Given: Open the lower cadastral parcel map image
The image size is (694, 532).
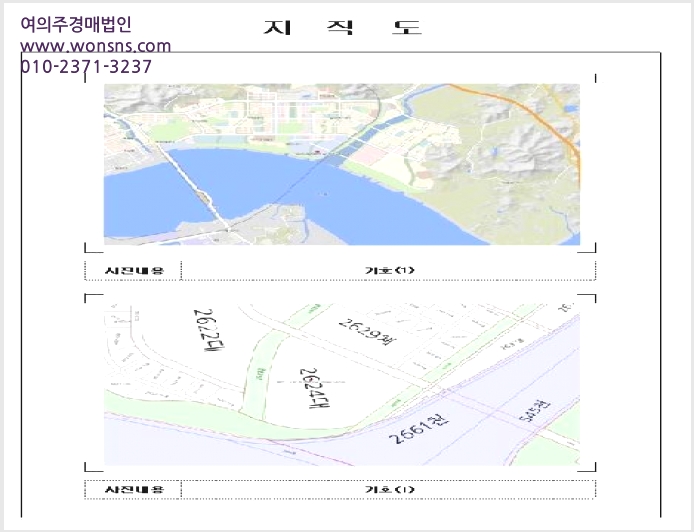Looking at the screenshot, I should click(x=342, y=384).
